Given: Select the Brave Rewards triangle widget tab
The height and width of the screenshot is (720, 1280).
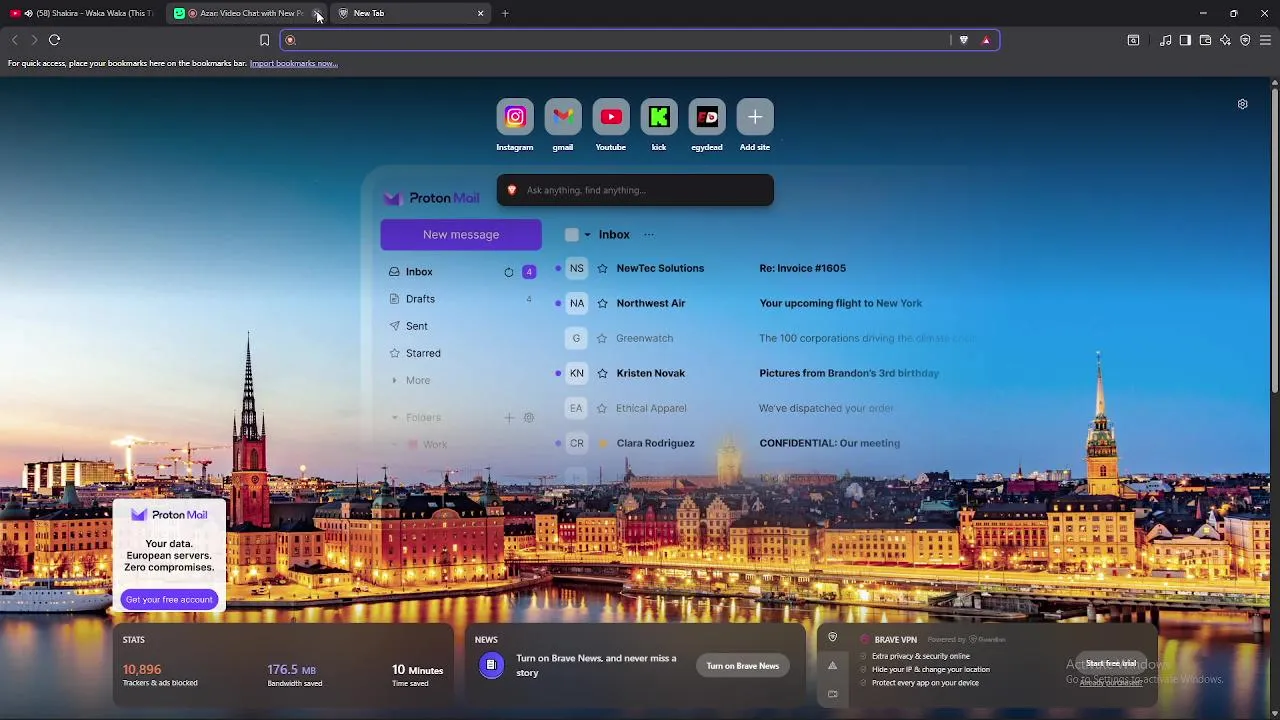Looking at the screenshot, I should [832, 666].
